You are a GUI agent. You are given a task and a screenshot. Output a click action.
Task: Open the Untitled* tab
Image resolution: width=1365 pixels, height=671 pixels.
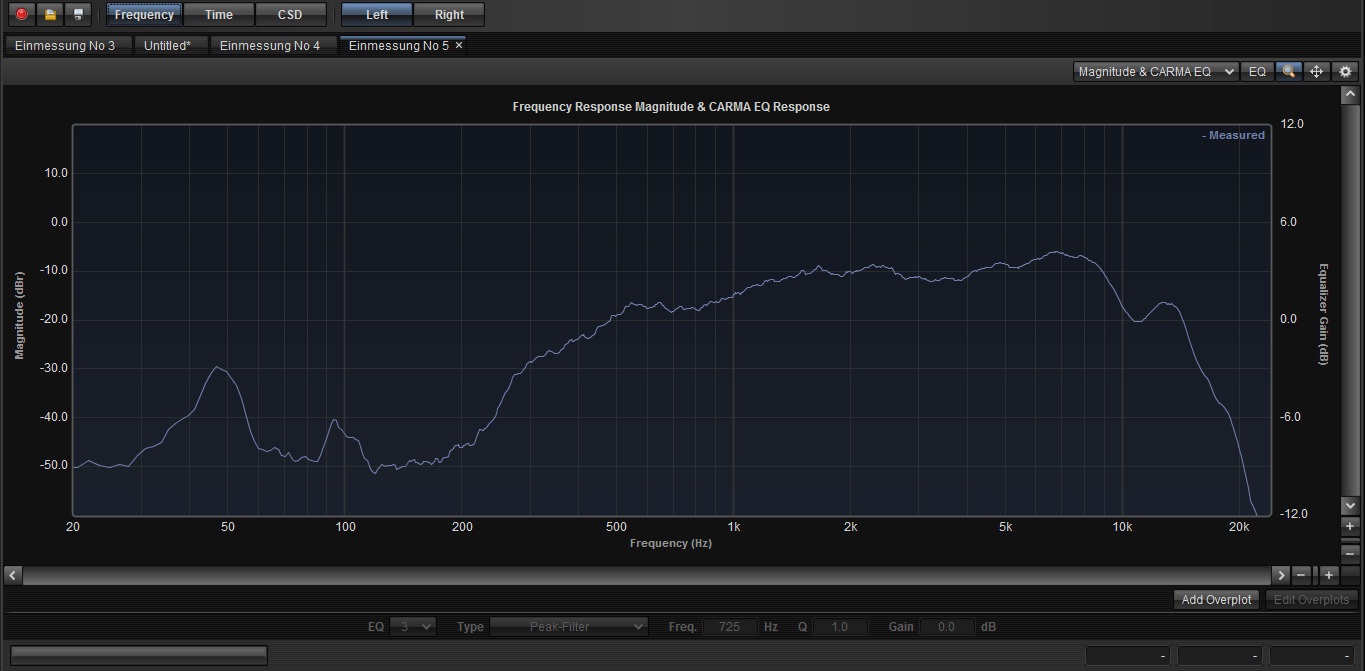click(167, 46)
